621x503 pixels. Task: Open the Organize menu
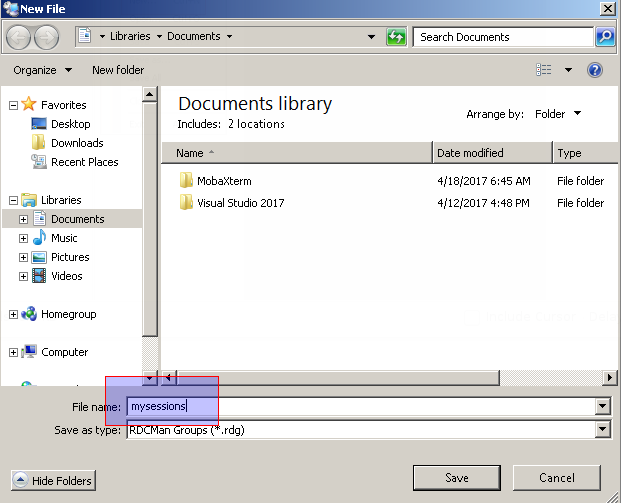pyautogui.click(x=42, y=70)
